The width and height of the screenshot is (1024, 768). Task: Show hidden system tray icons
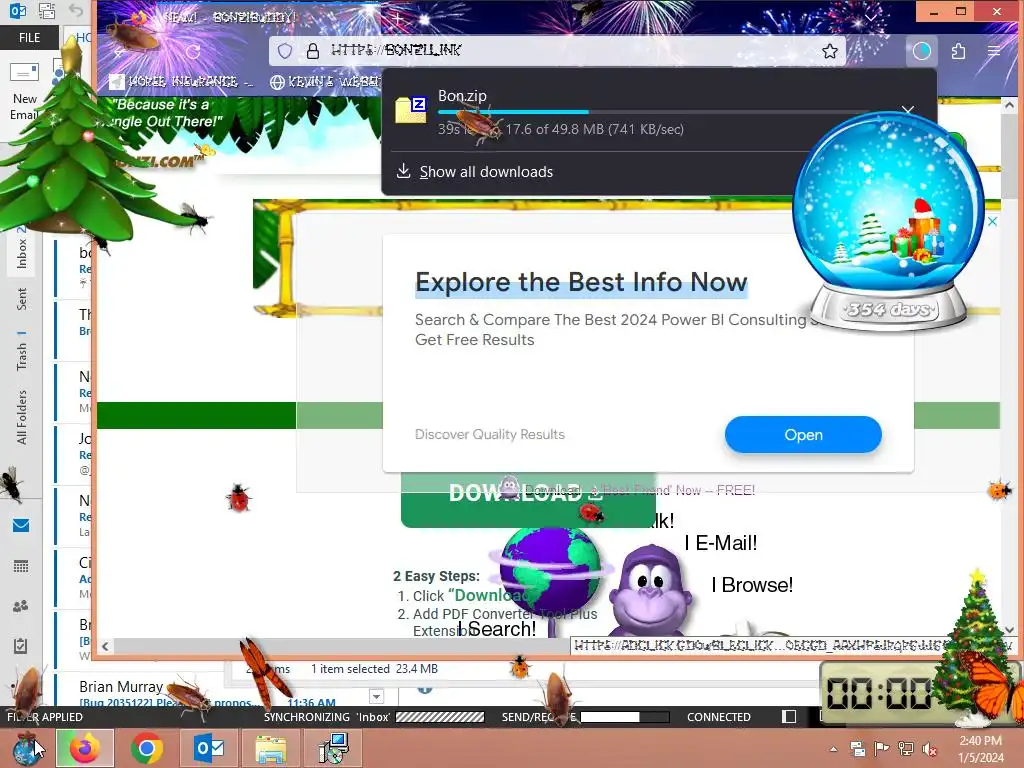[833, 750]
